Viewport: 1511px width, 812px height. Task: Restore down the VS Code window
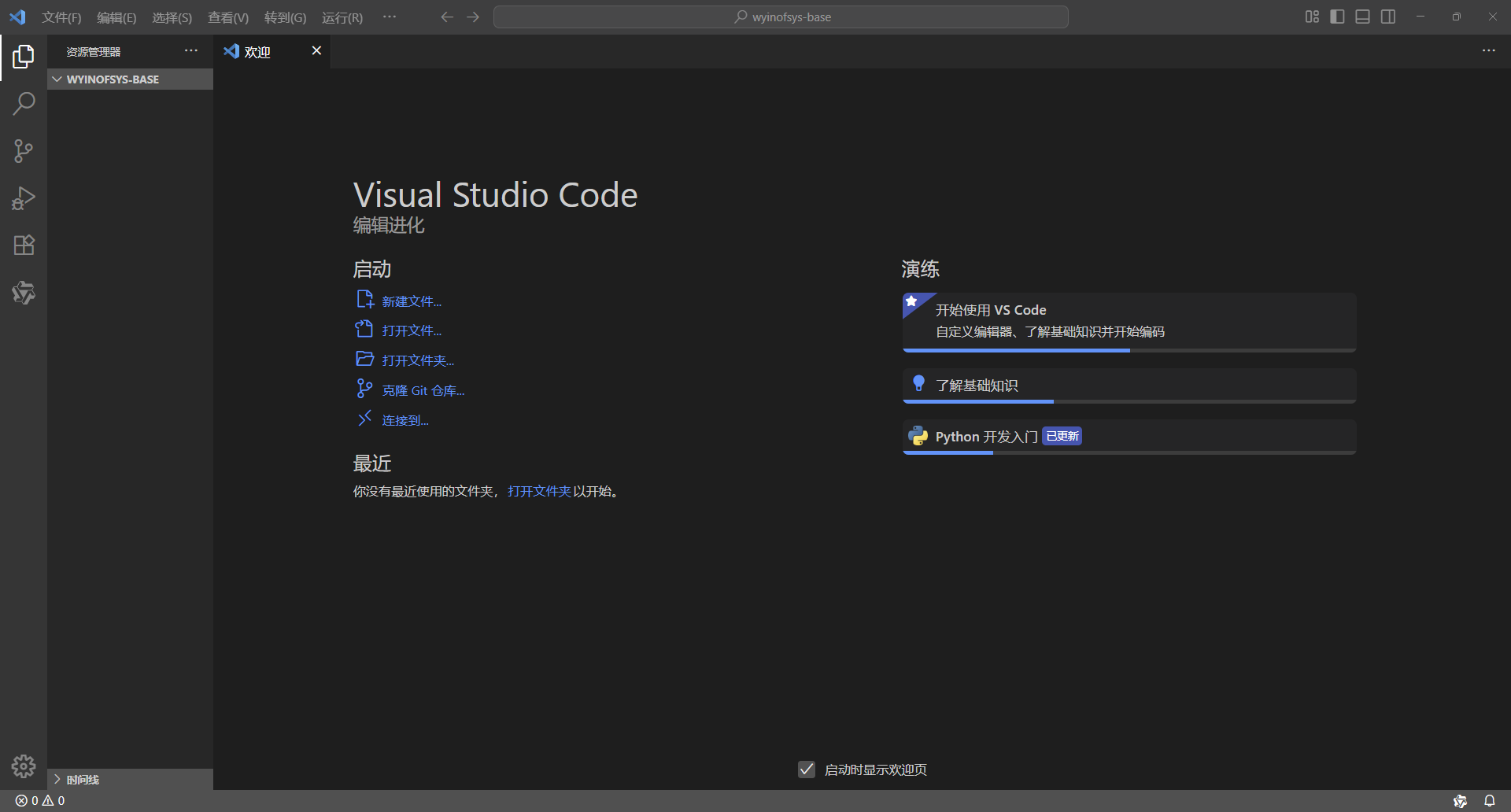(1457, 17)
